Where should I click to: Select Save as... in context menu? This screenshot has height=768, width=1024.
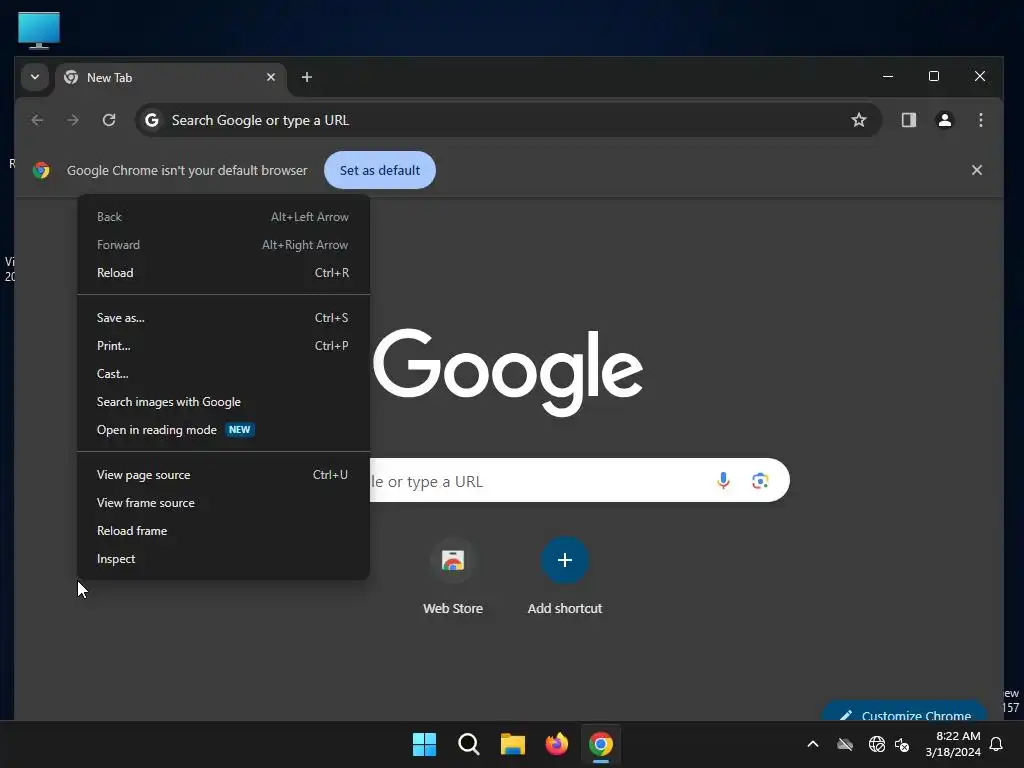(x=223, y=318)
